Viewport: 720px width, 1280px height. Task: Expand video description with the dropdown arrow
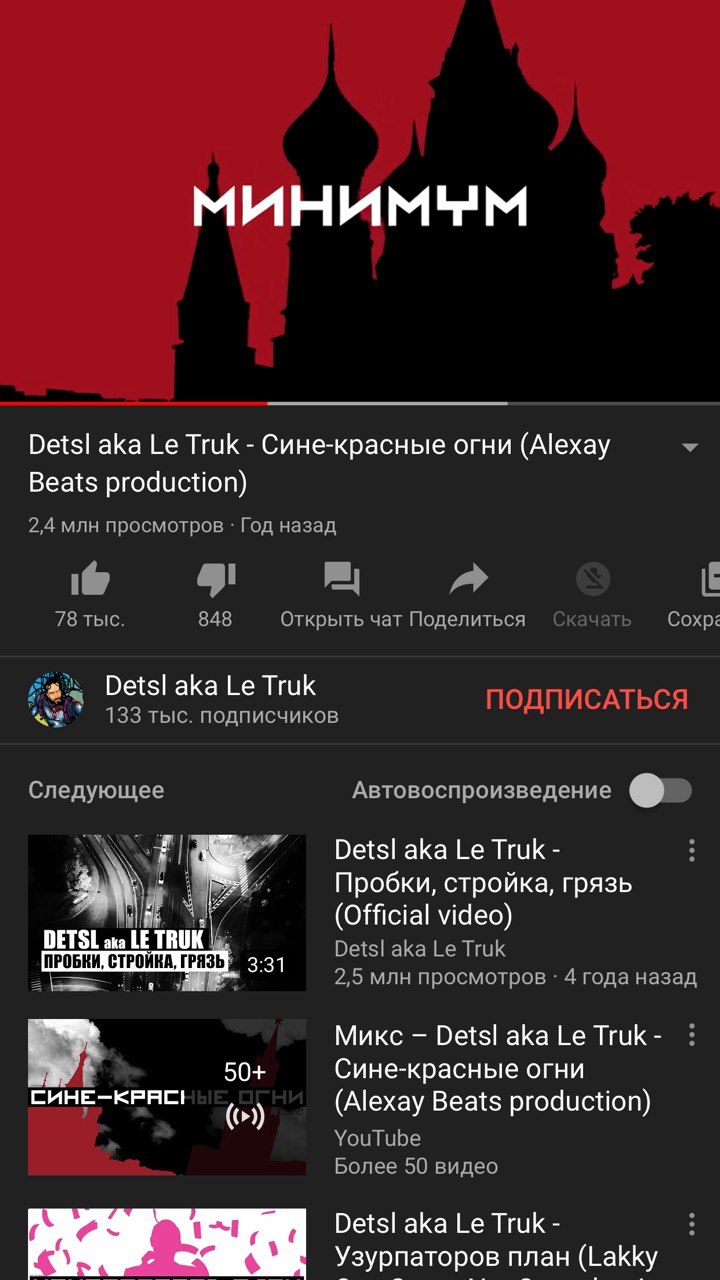click(x=689, y=447)
